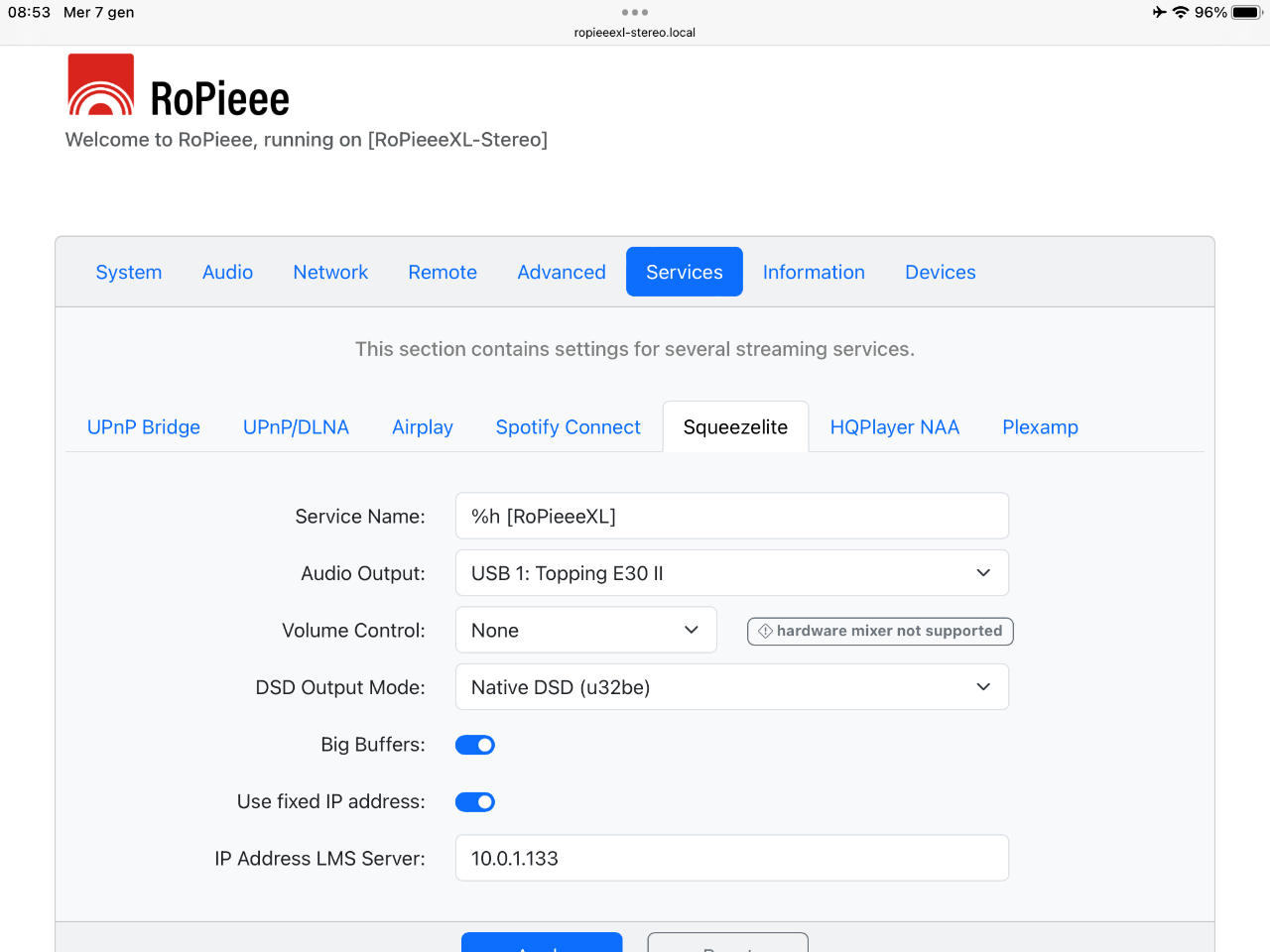Tap the Wi-Fi status icon

click(1181, 12)
